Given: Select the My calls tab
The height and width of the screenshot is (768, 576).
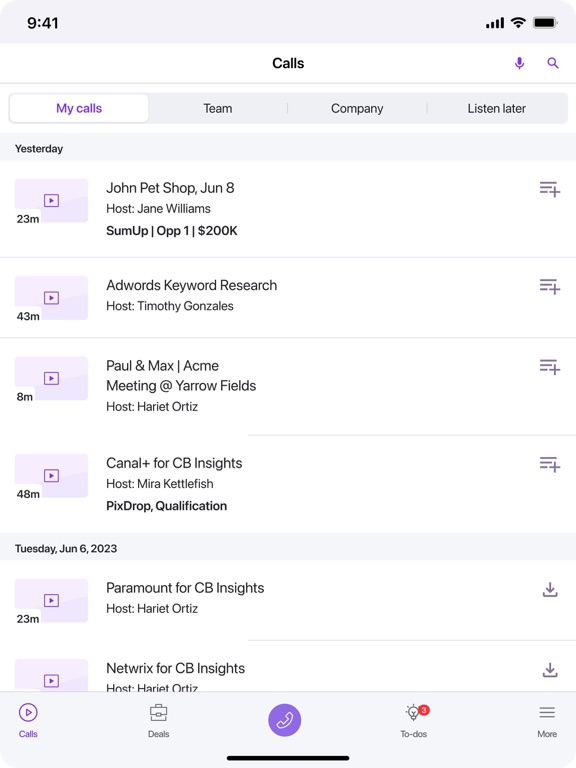Looking at the screenshot, I should pyautogui.click(x=79, y=108).
